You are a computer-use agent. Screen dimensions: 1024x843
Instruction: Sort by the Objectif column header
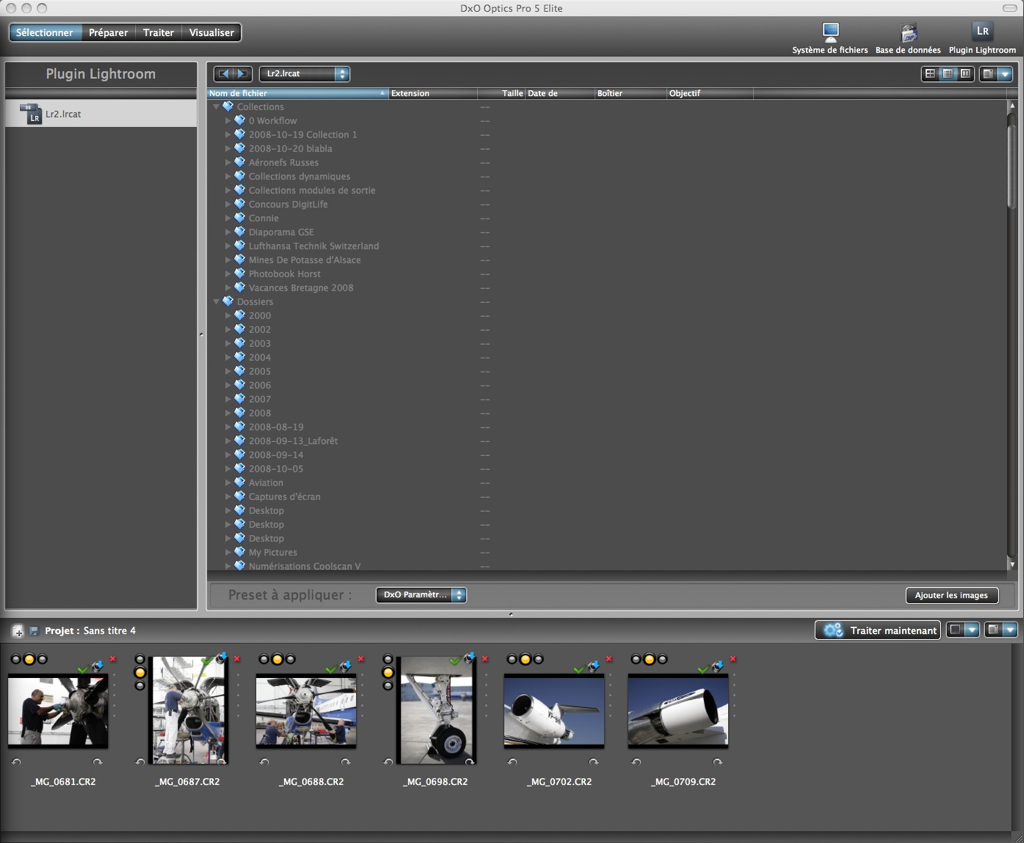[x=710, y=93]
